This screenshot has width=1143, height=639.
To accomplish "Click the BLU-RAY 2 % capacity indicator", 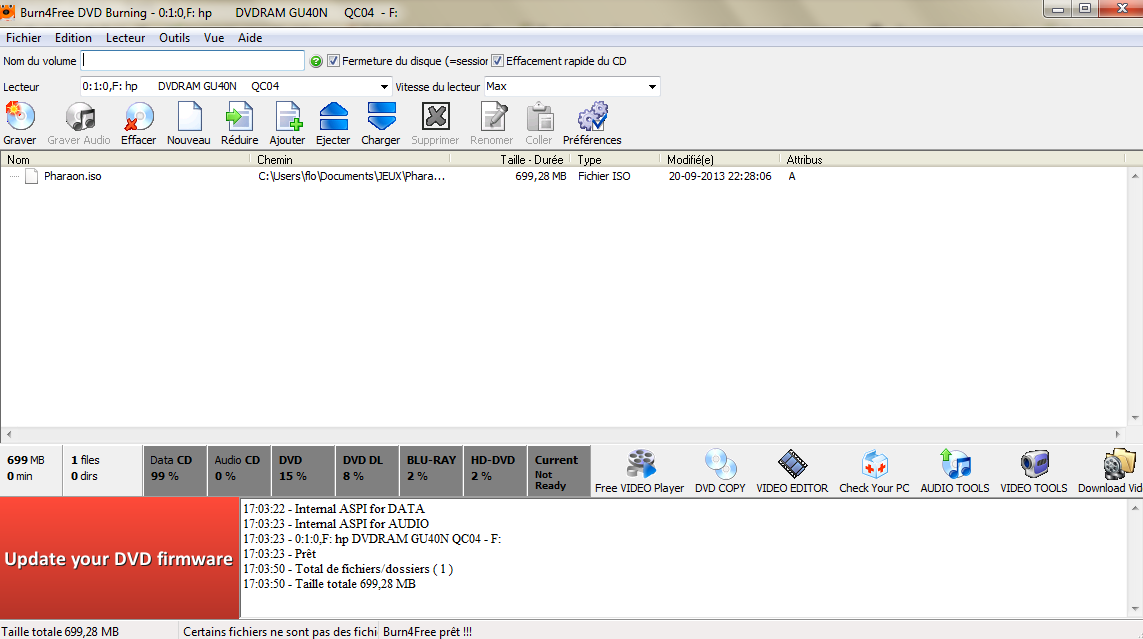I will tap(432, 471).
